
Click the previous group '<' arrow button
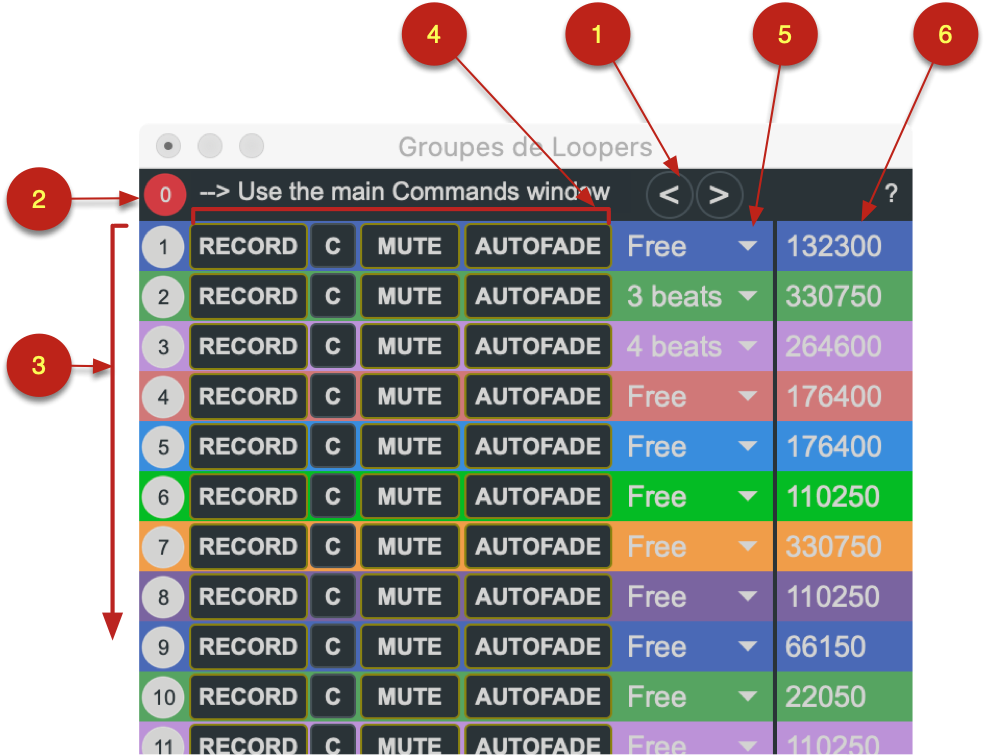[669, 195]
